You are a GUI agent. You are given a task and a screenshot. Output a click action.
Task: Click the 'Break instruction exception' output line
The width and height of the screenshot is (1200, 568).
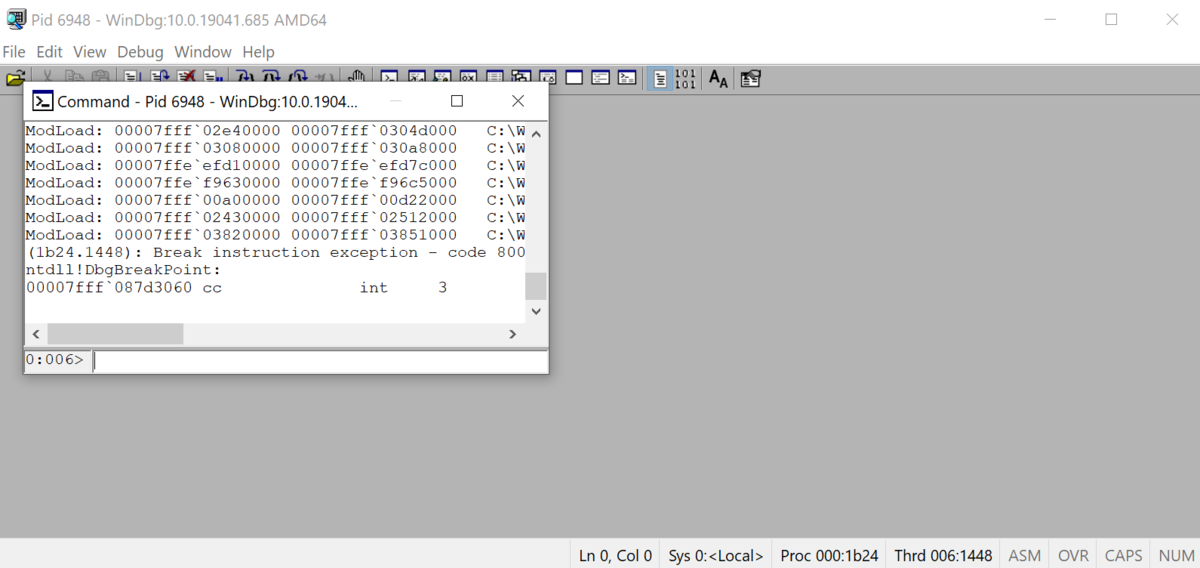[275, 252]
